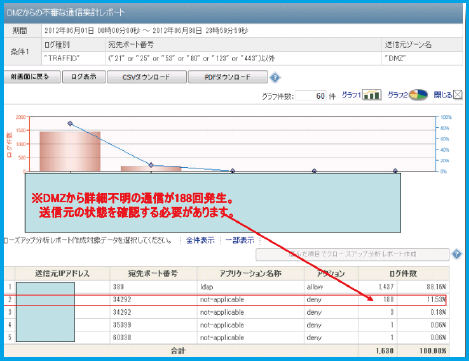Click the "TRAFFIC" log type value
The image size is (469, 361).
point(62,58)
